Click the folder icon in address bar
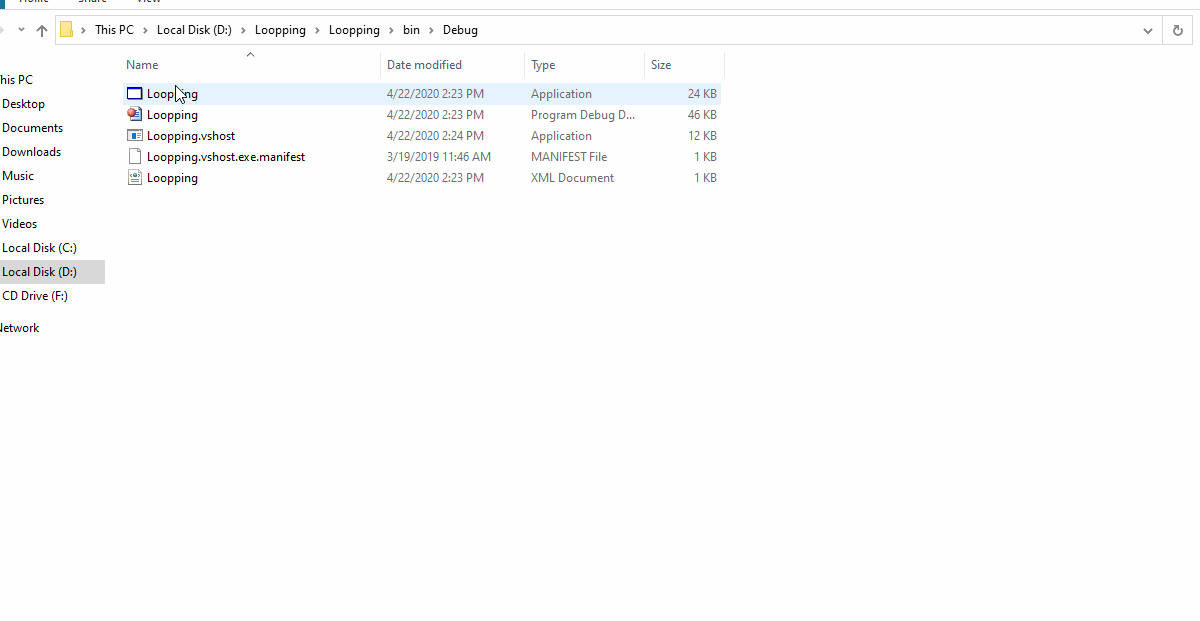Image resolution: width=1200 pixels, height=621 pixels. click(66, 30)
